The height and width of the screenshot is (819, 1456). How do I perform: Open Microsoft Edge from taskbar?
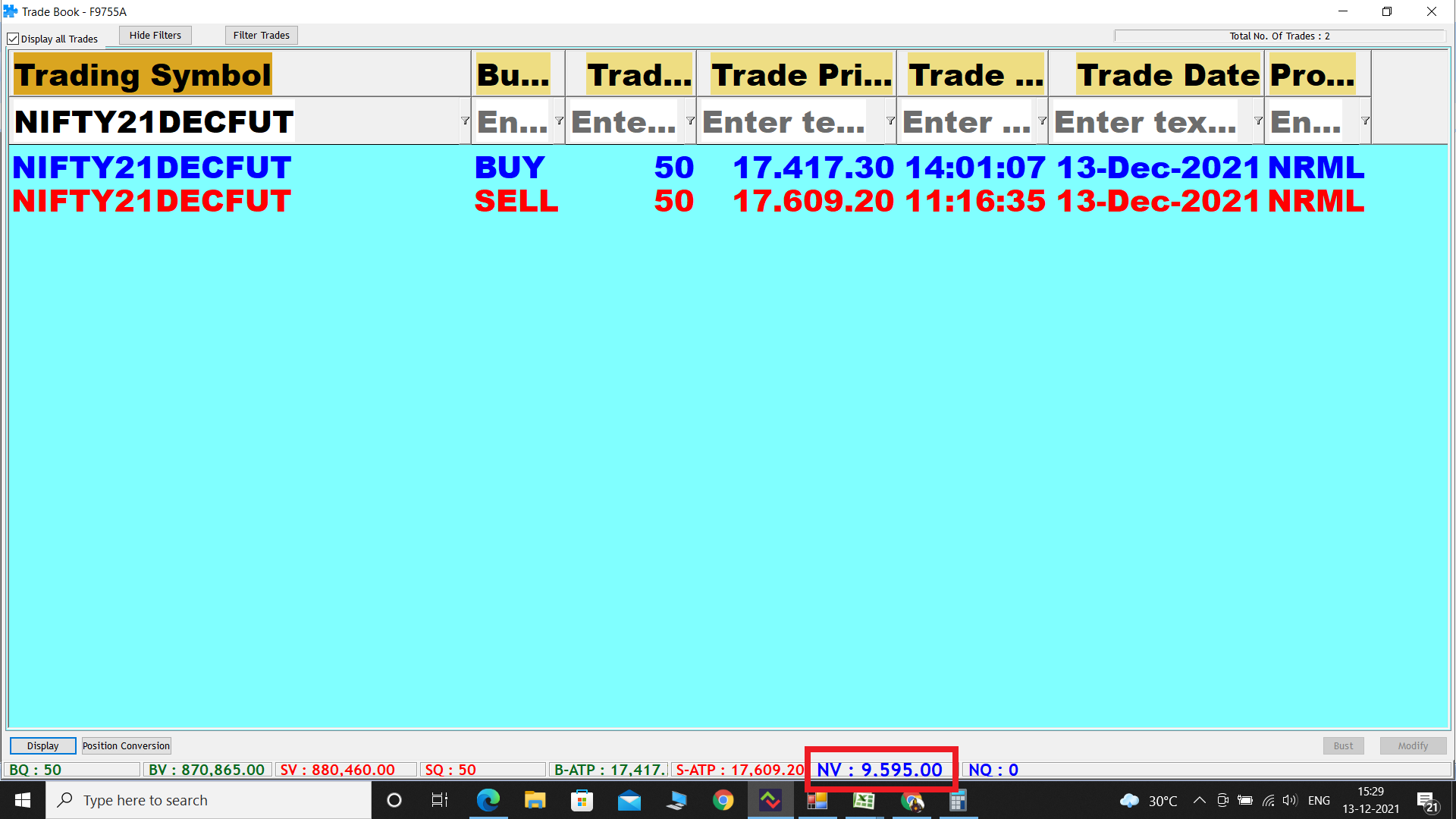coord(488,800)
